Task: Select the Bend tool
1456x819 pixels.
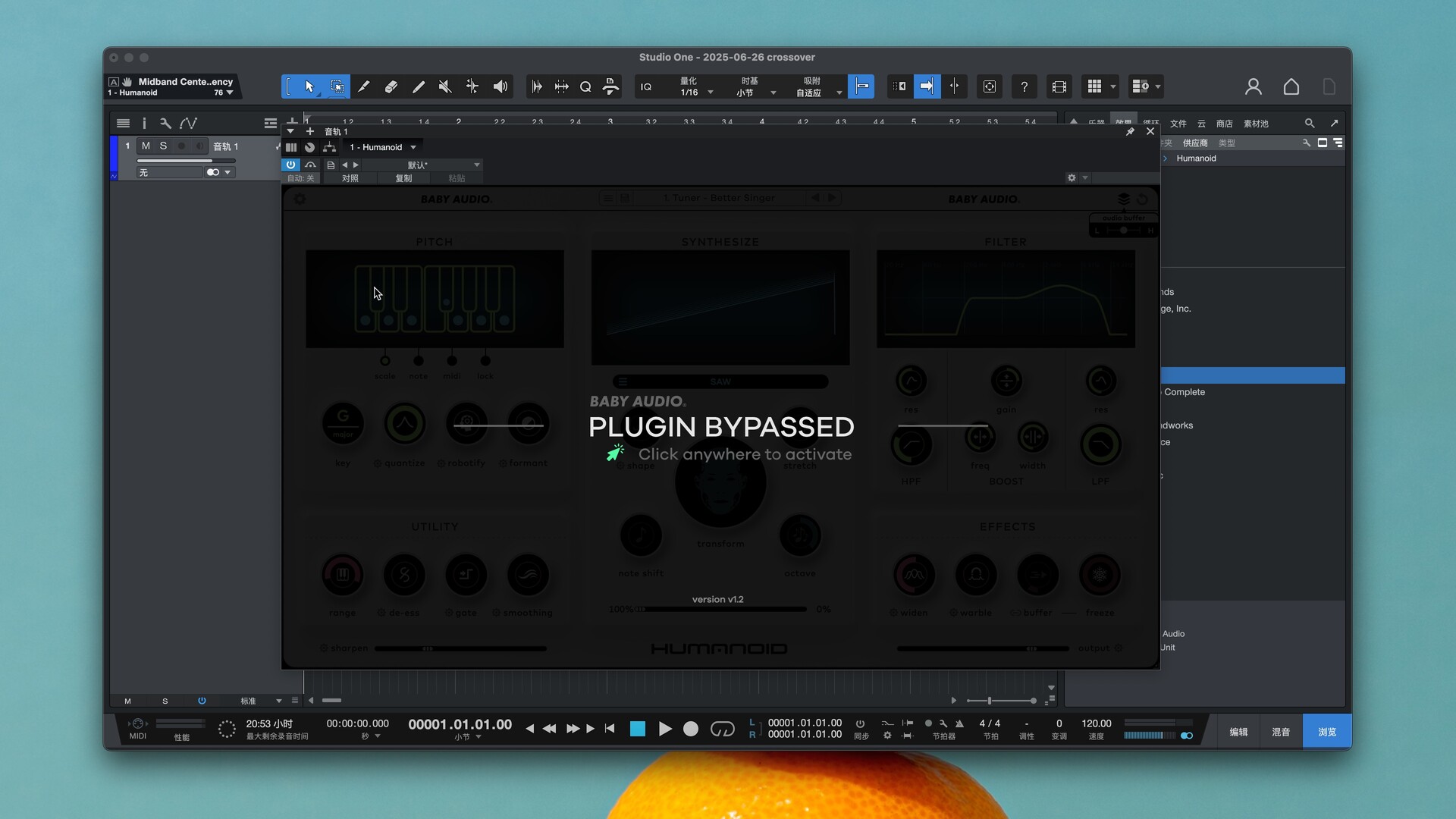Action: click(x=472, y=86)
